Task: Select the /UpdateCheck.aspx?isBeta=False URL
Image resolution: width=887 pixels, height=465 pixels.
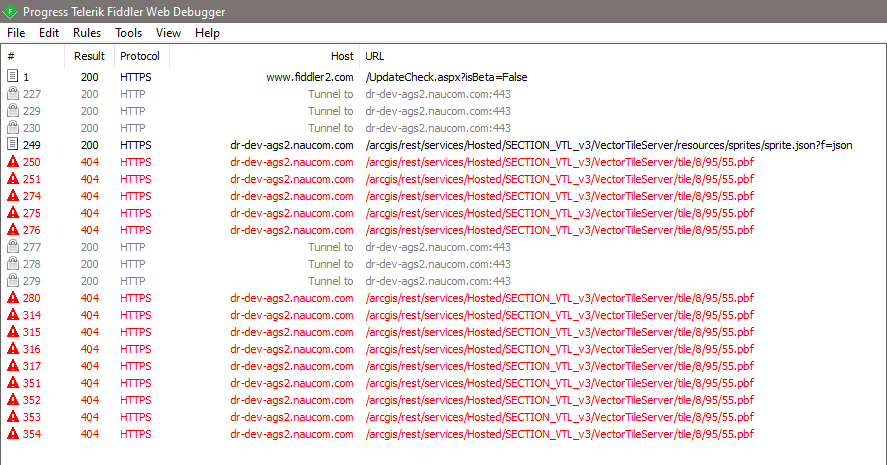Action: pyautogui.click(x=446, y=77)
